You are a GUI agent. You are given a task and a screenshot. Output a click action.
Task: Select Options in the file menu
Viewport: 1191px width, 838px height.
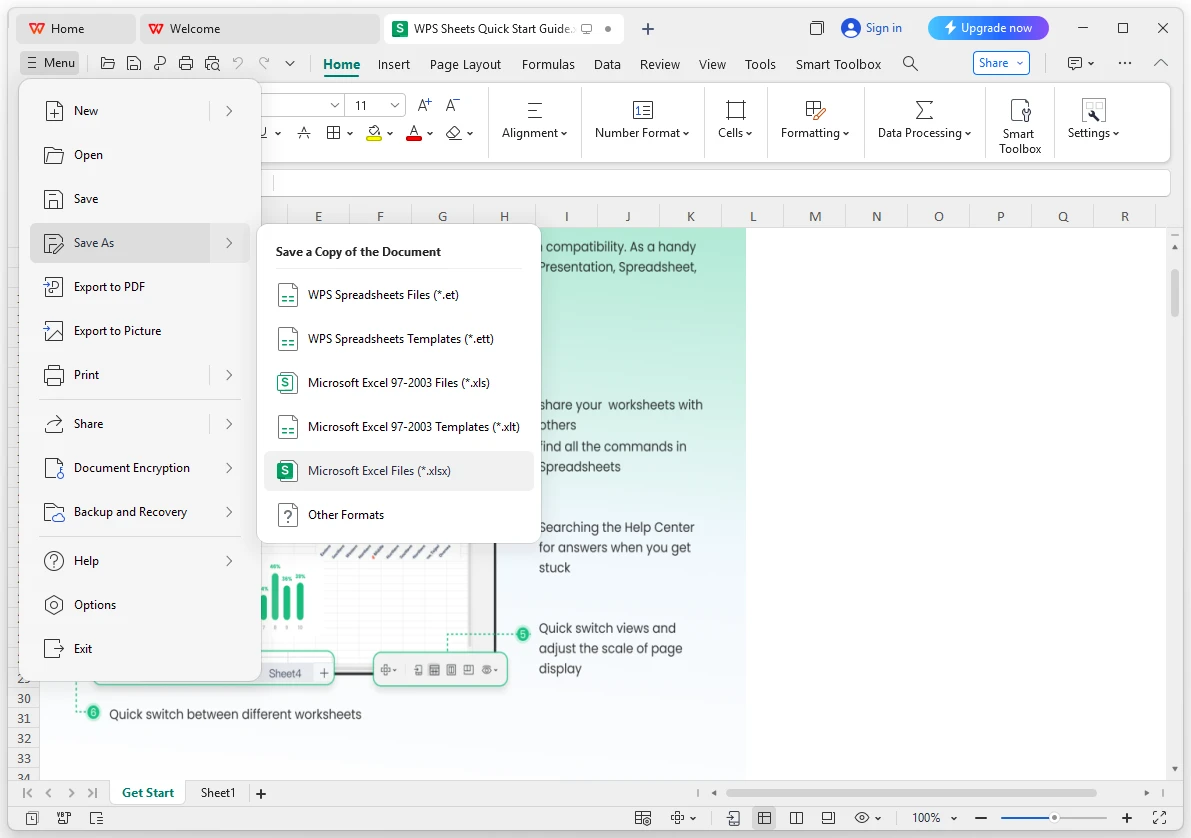tap(140, 605)
